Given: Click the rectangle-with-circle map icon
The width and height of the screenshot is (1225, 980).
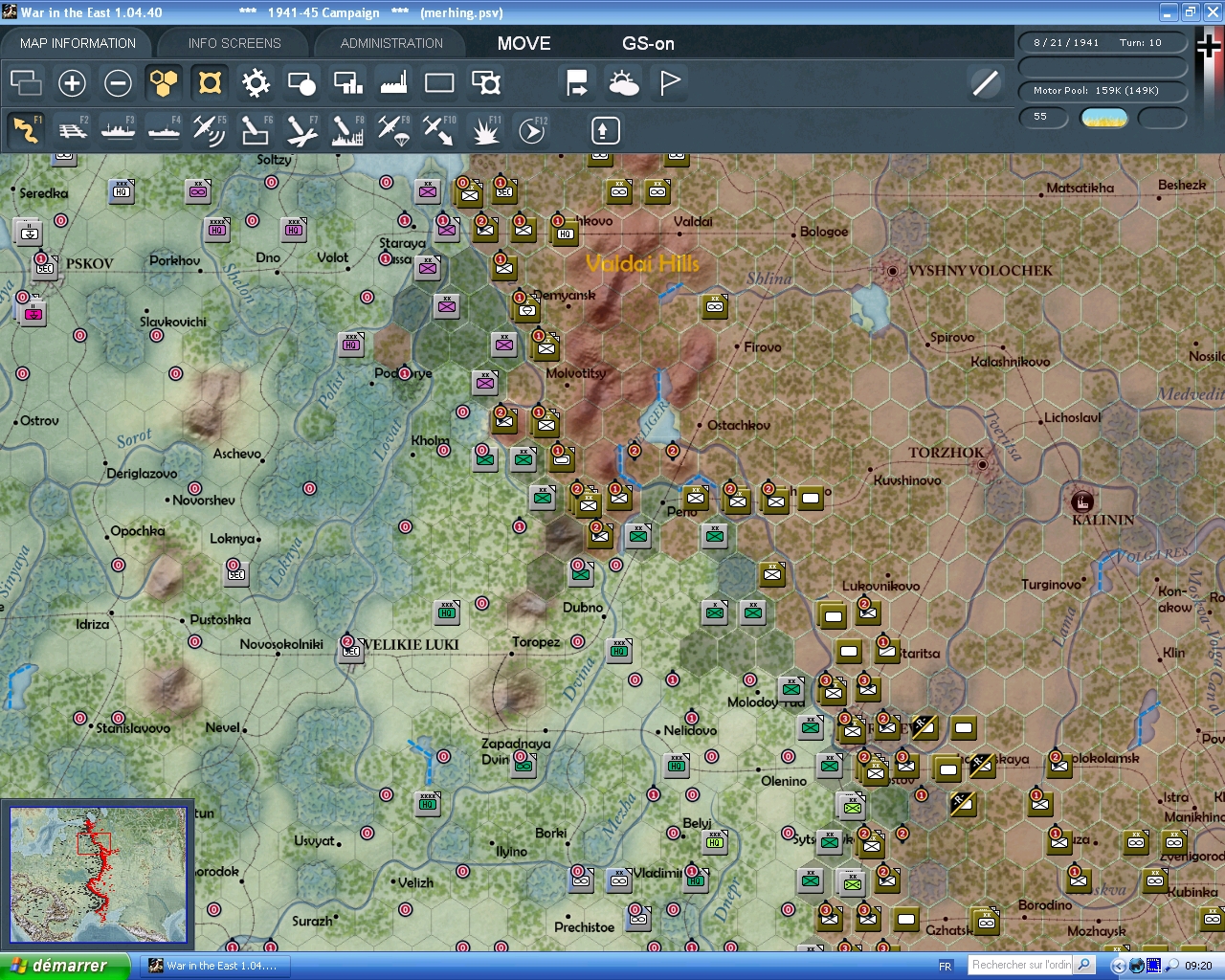Looking at the screenshot, I should (301, 83).
